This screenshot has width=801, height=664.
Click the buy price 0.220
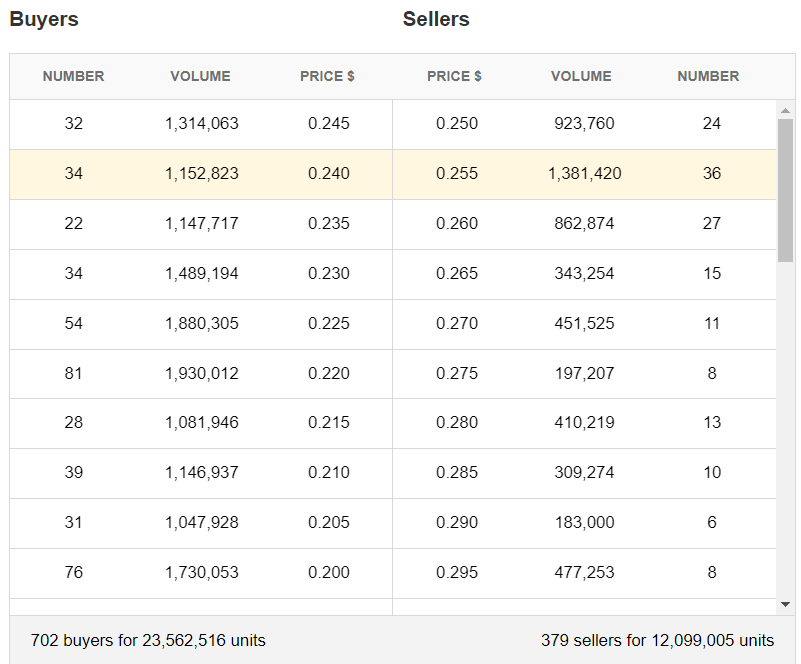pos(329,374)
